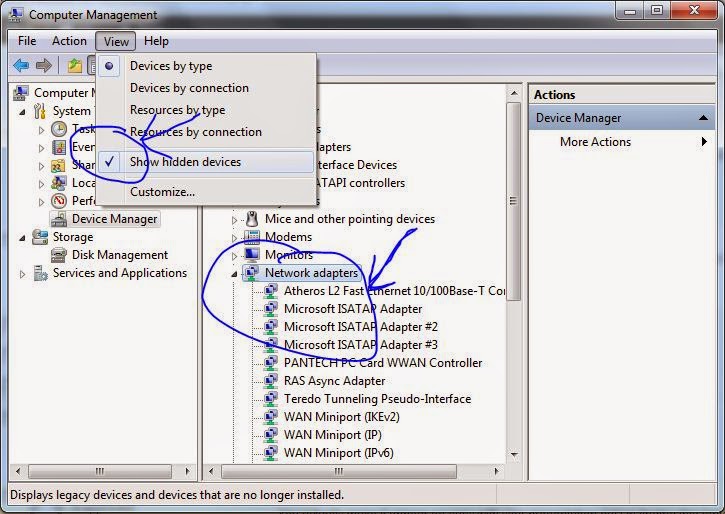This screenshot has height=514, width=725.
Task: Select Device Manager in left tree
Action: (x=115, y=219)
